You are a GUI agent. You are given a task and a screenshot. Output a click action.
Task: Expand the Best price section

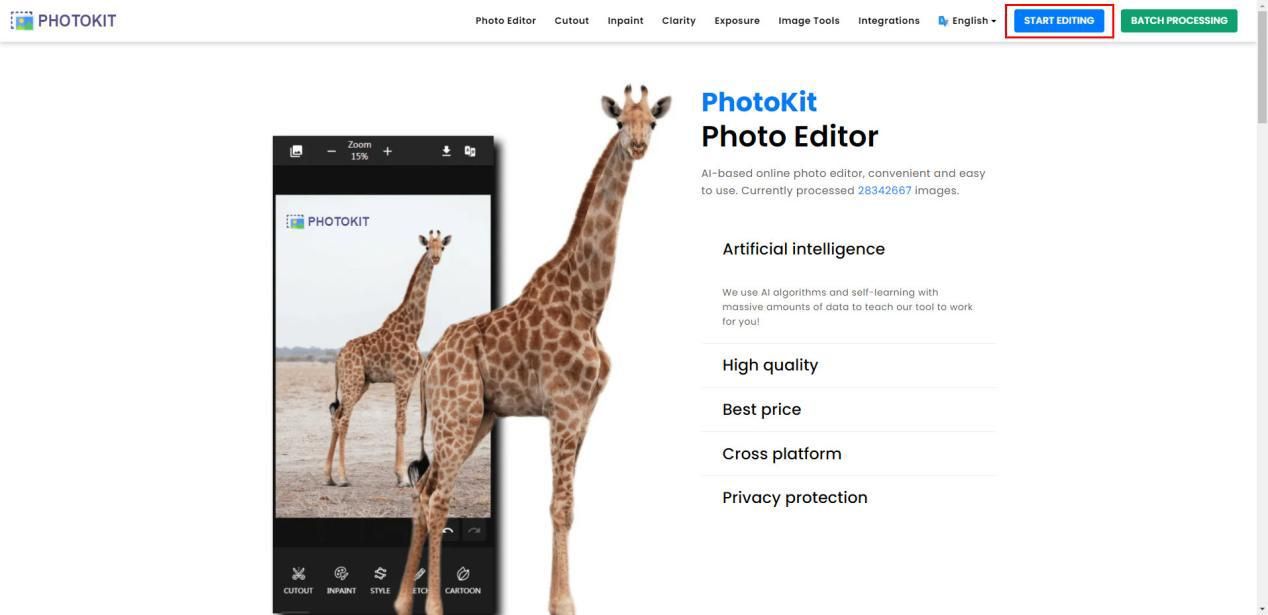pyautogui.click(x=848, y=409)
